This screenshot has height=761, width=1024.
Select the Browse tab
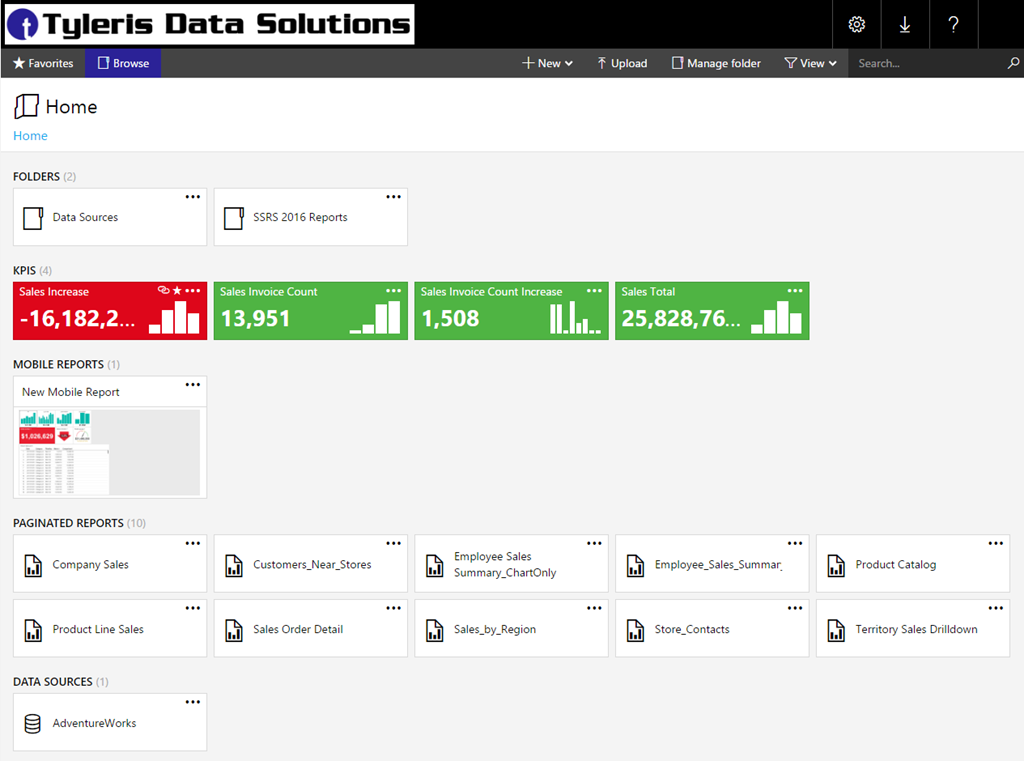pyautogui.click(x=123, y=63)
